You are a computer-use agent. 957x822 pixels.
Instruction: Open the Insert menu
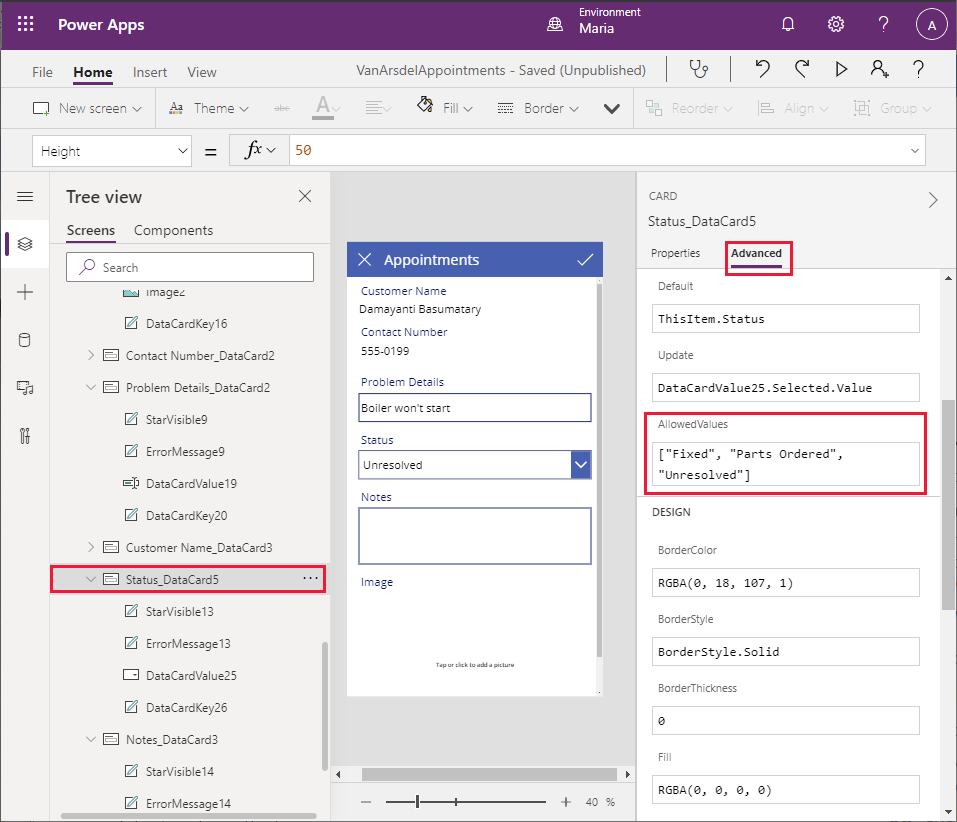coord(150,72)
